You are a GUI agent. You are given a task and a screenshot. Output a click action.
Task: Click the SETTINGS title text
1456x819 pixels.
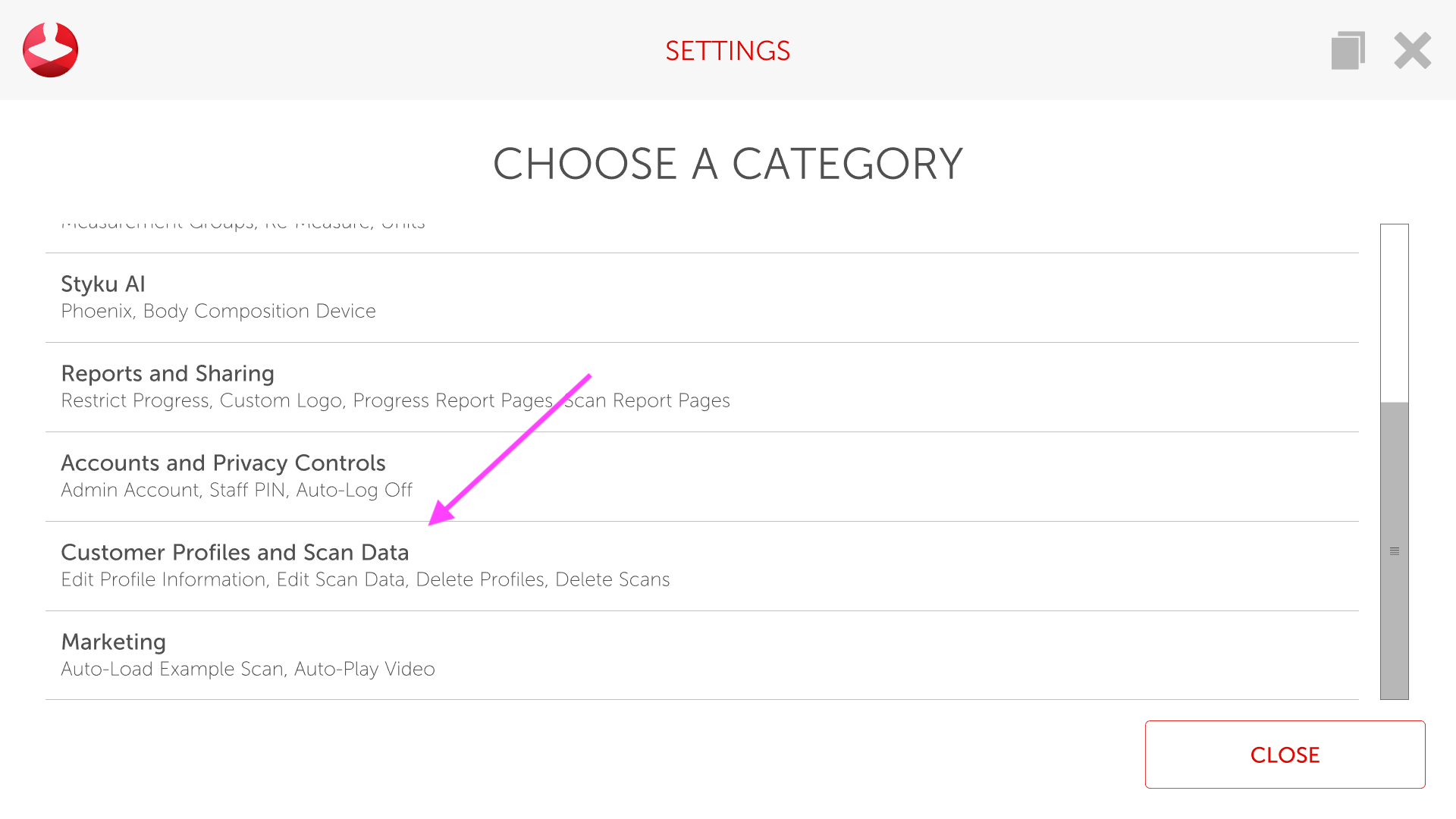pos(727,51)
